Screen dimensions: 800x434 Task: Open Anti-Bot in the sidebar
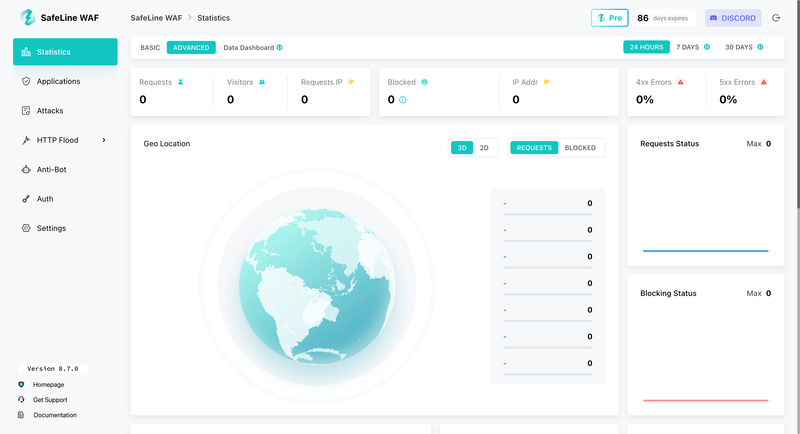[x=65, y=169]
